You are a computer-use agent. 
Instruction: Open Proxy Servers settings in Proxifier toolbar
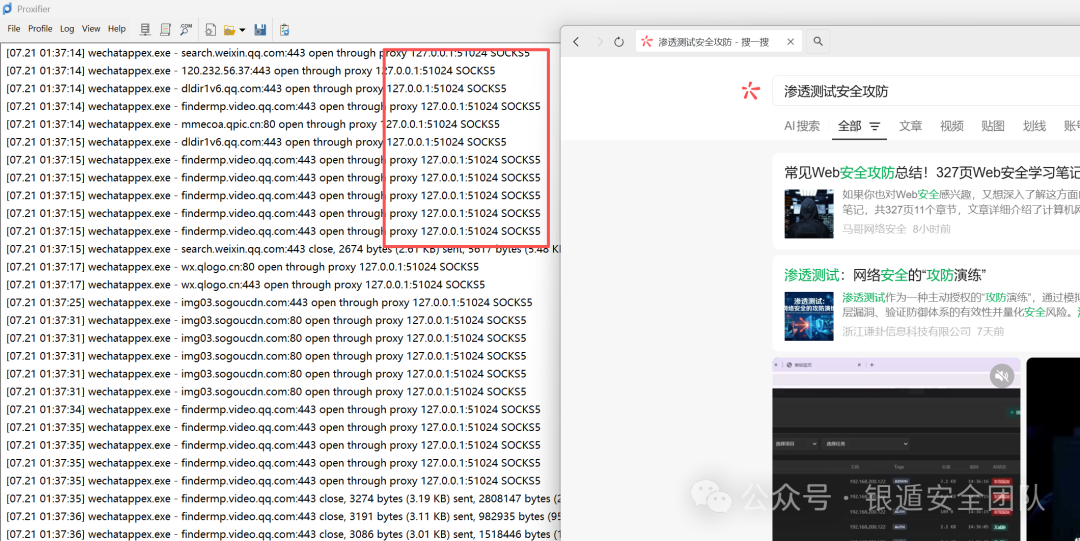(145, 30)
